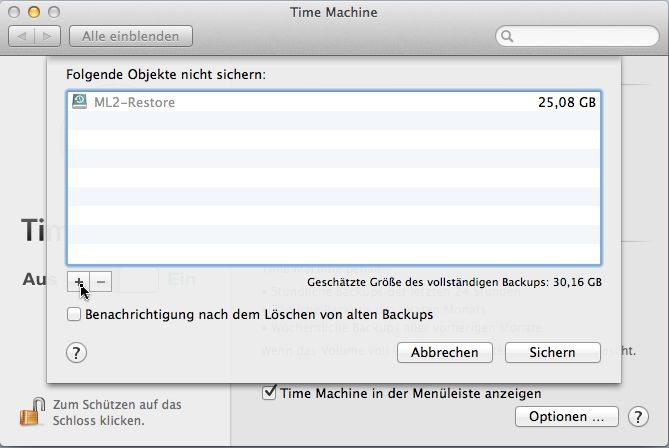Enable Benachrichtigung nach dem Löschen checkbox
The height and width of the screenshot is (448, 669).
point(74,314)
